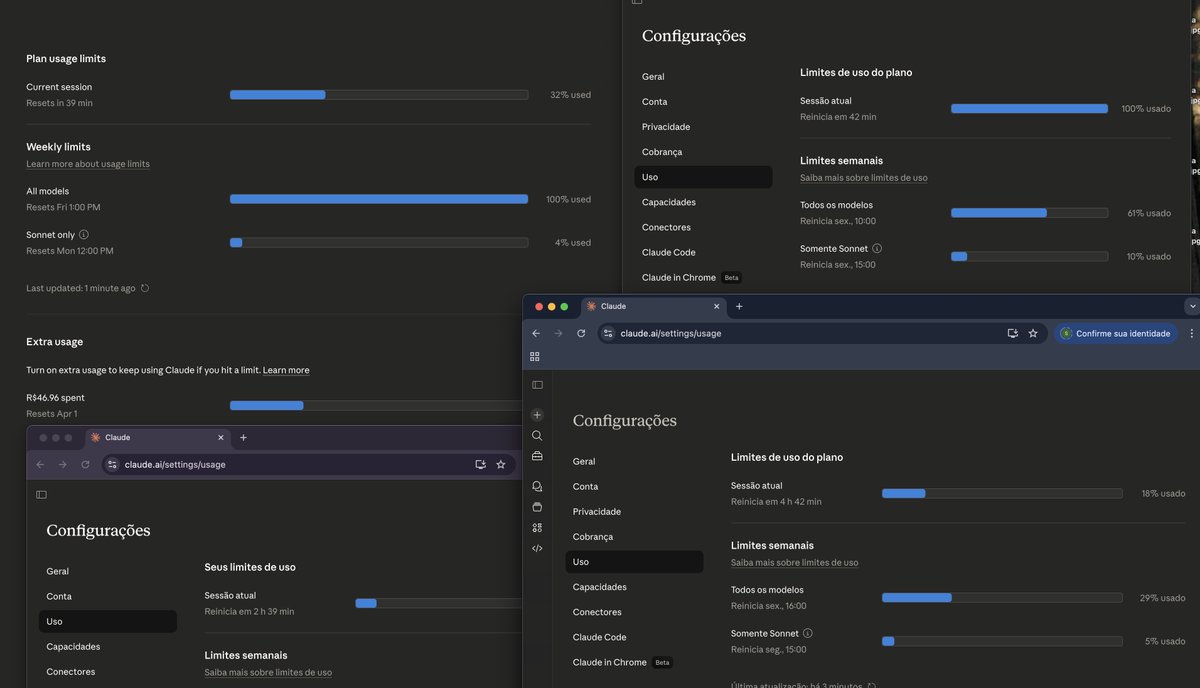
Task: Open the apps grid in front window's bookmarks bar
Action: (x=535, y=356)
